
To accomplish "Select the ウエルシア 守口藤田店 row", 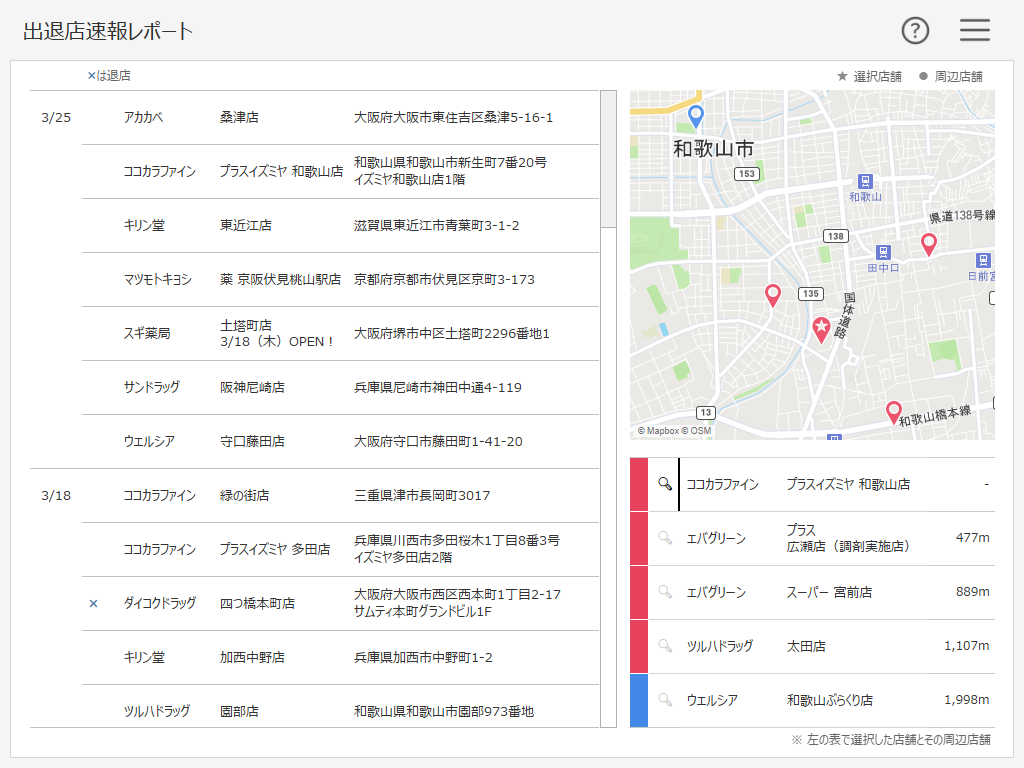I will [340, 441].
